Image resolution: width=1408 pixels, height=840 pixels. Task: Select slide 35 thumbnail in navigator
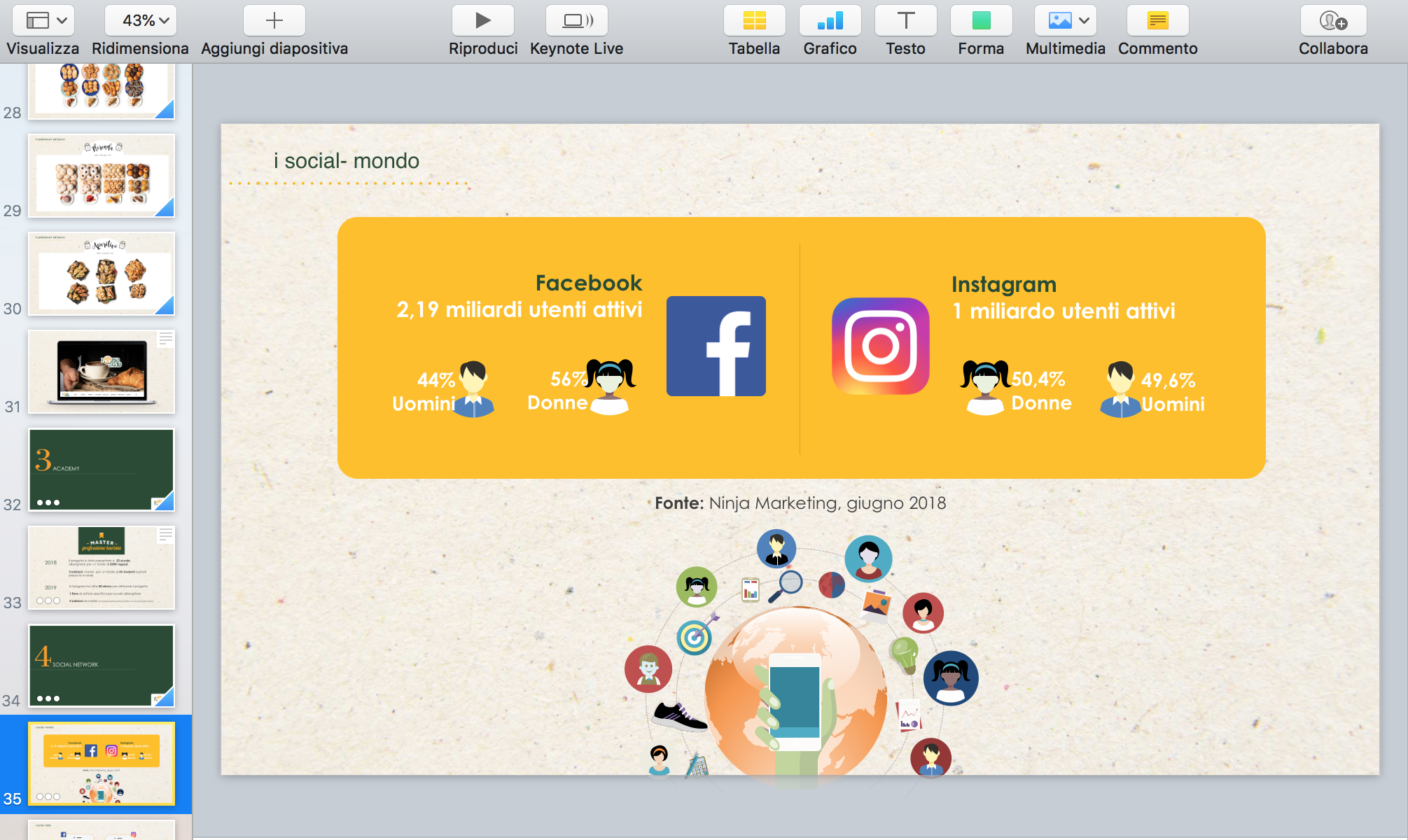(x=102, y=764)
